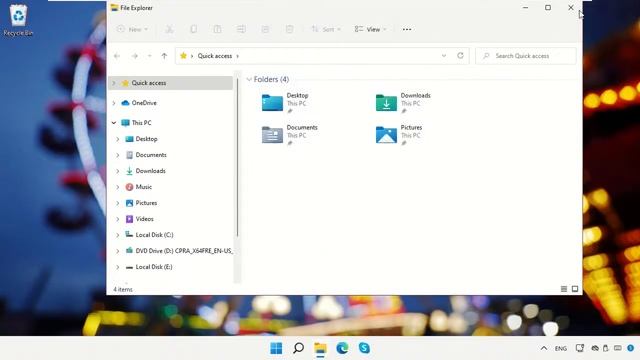Image resolution: width=640 pixels, height=360 pixels.
Task: Open the See more three-dots menu
Action: click(407, 29)
